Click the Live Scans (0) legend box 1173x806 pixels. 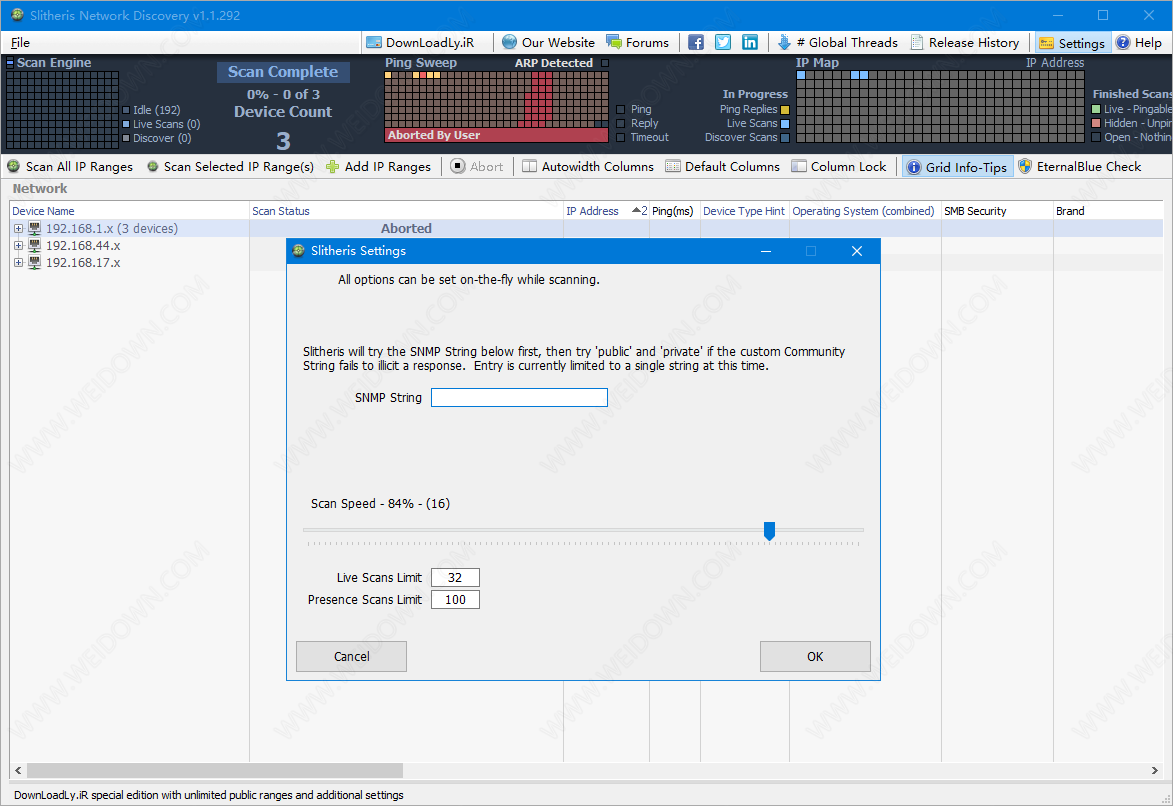[126, 124]
